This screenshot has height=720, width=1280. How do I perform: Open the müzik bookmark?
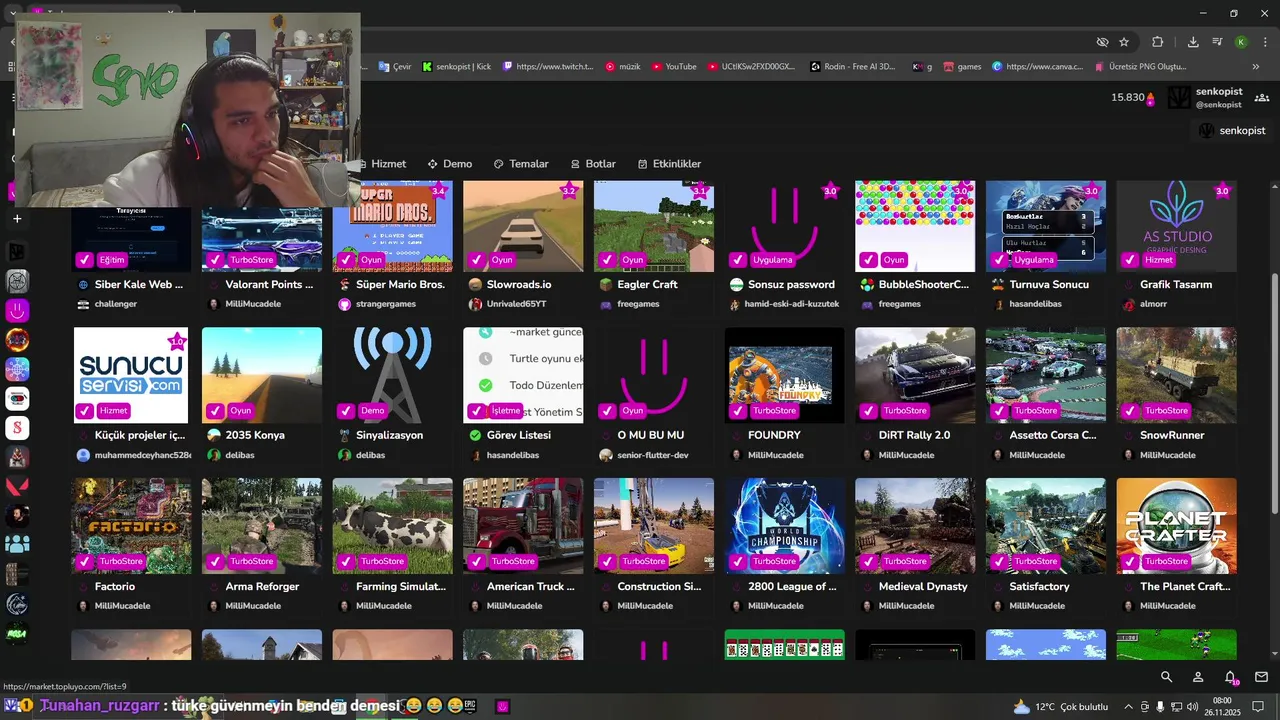point(623,67)
